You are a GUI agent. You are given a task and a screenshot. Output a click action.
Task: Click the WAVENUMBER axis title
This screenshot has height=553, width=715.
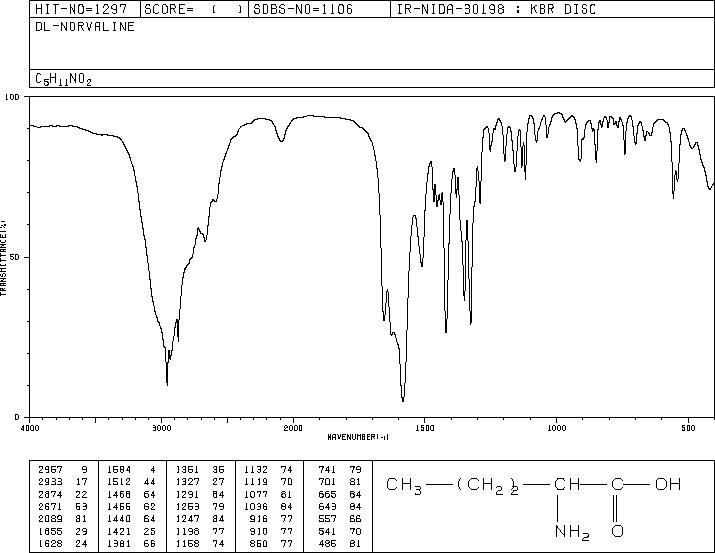pos(358,437)
